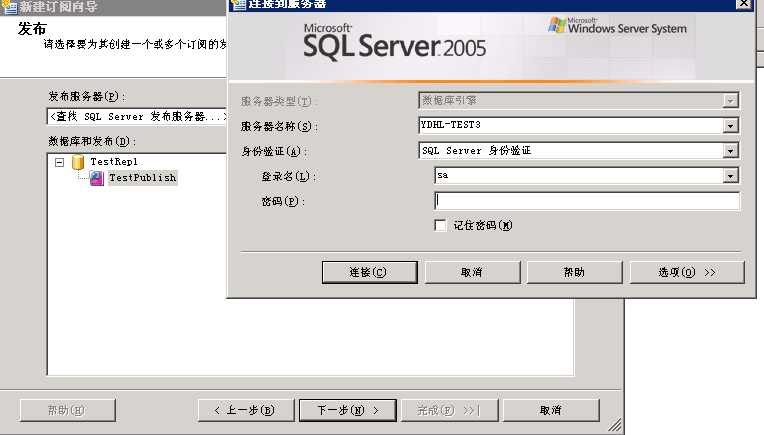
Task: Click the wizard window resize grip
Action: click(615, 425)
